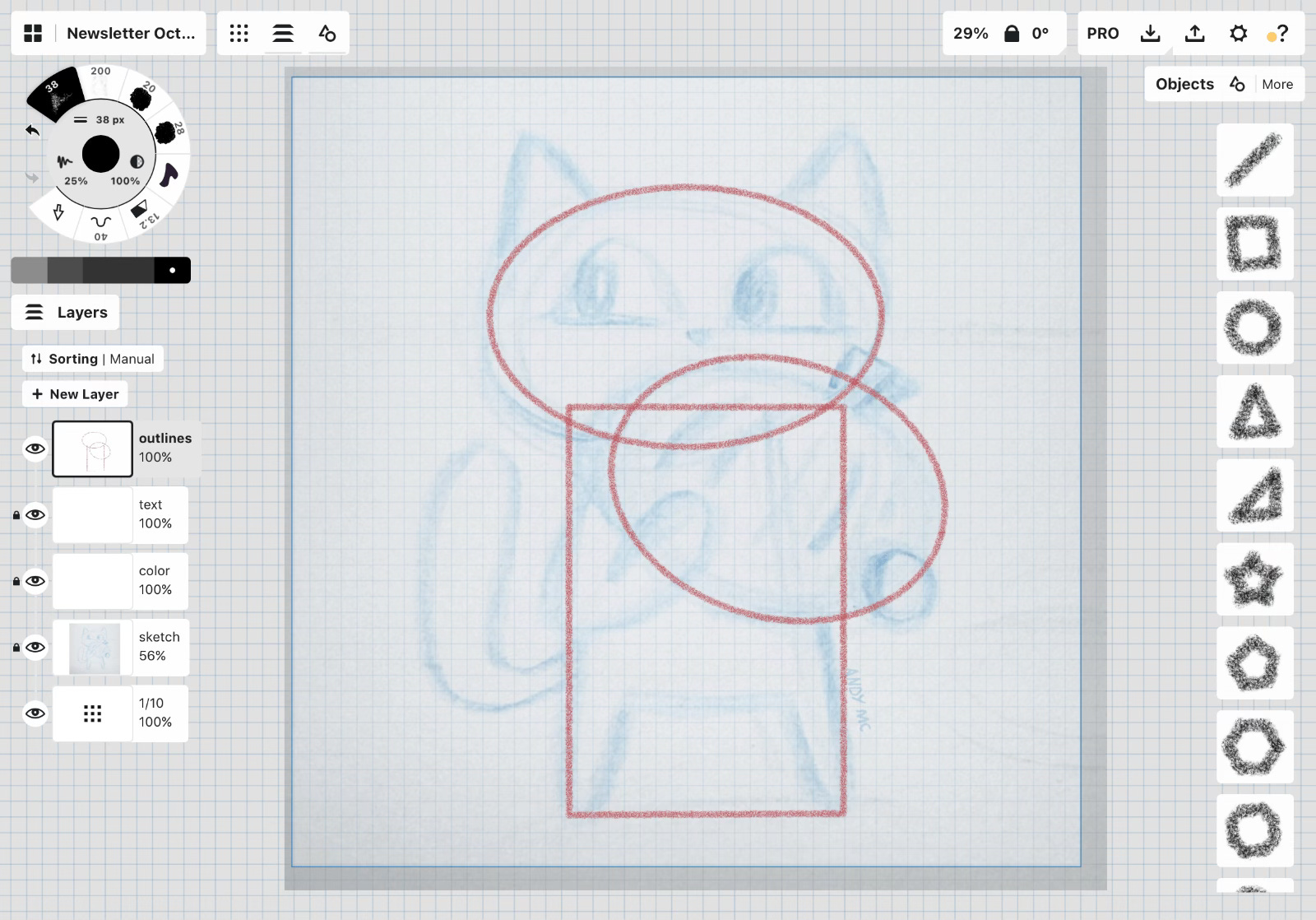Choose the circle object shape
This screenshot has width=1316, height=920.
(1254, 328)
